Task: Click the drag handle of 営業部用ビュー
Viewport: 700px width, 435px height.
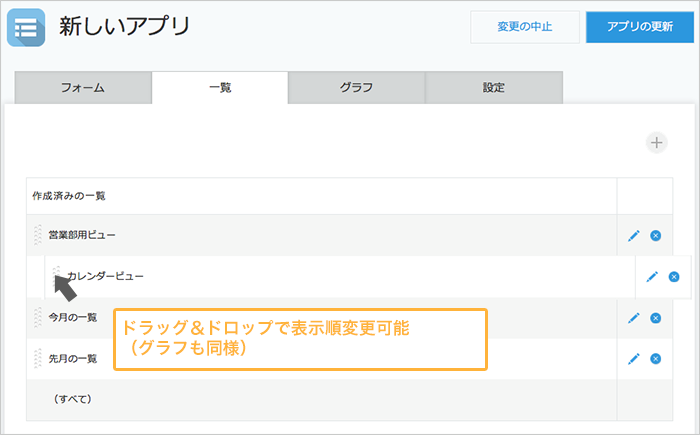Action: coord(38,235)
